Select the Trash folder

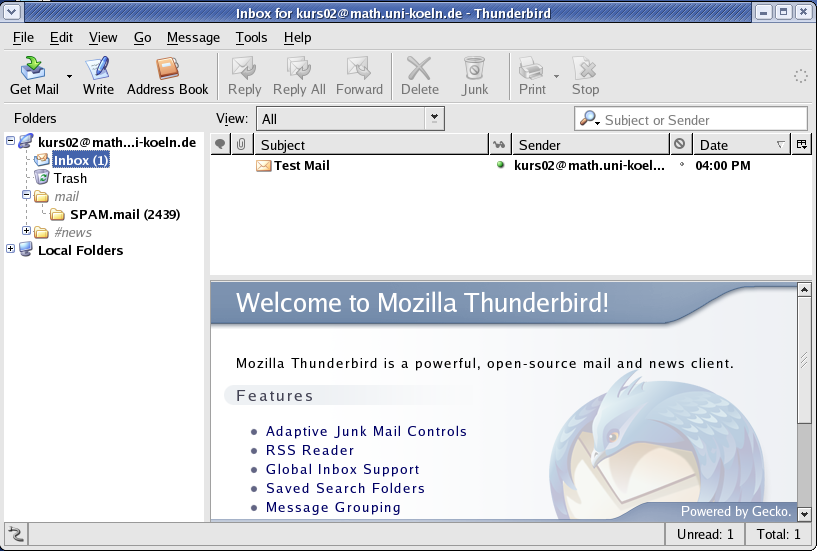click(x=70, y=178)
